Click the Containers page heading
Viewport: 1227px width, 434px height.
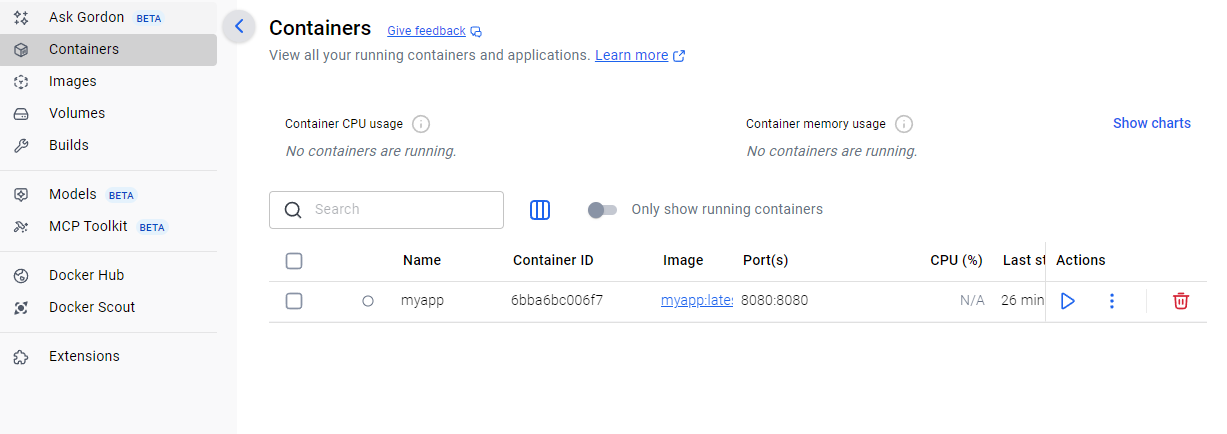pyautogui.click(x=320, y=28)
